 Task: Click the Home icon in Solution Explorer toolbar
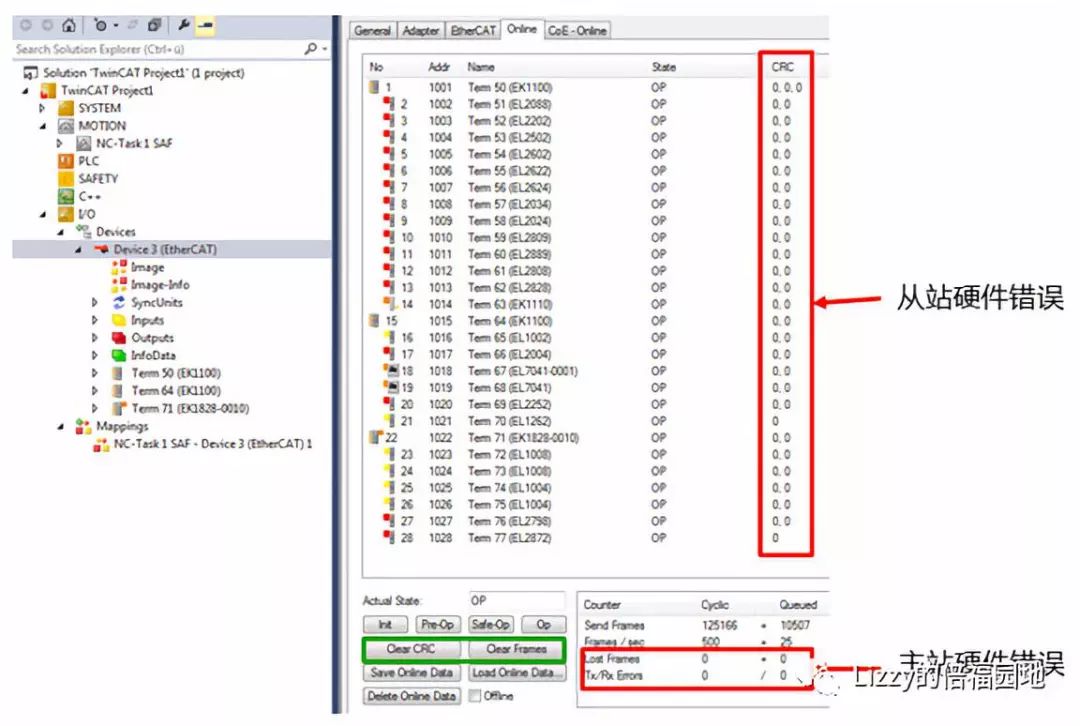(x=68, y=25)
